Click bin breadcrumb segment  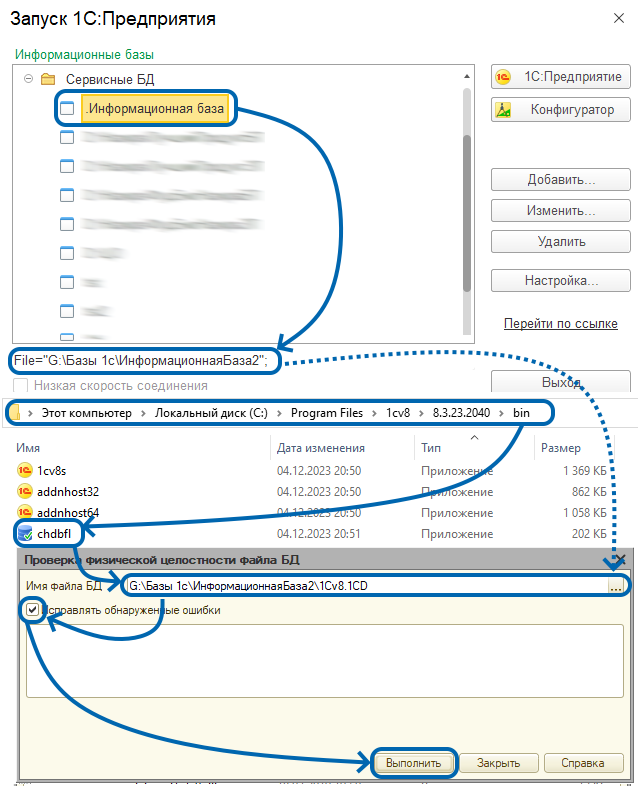point(521,413)
